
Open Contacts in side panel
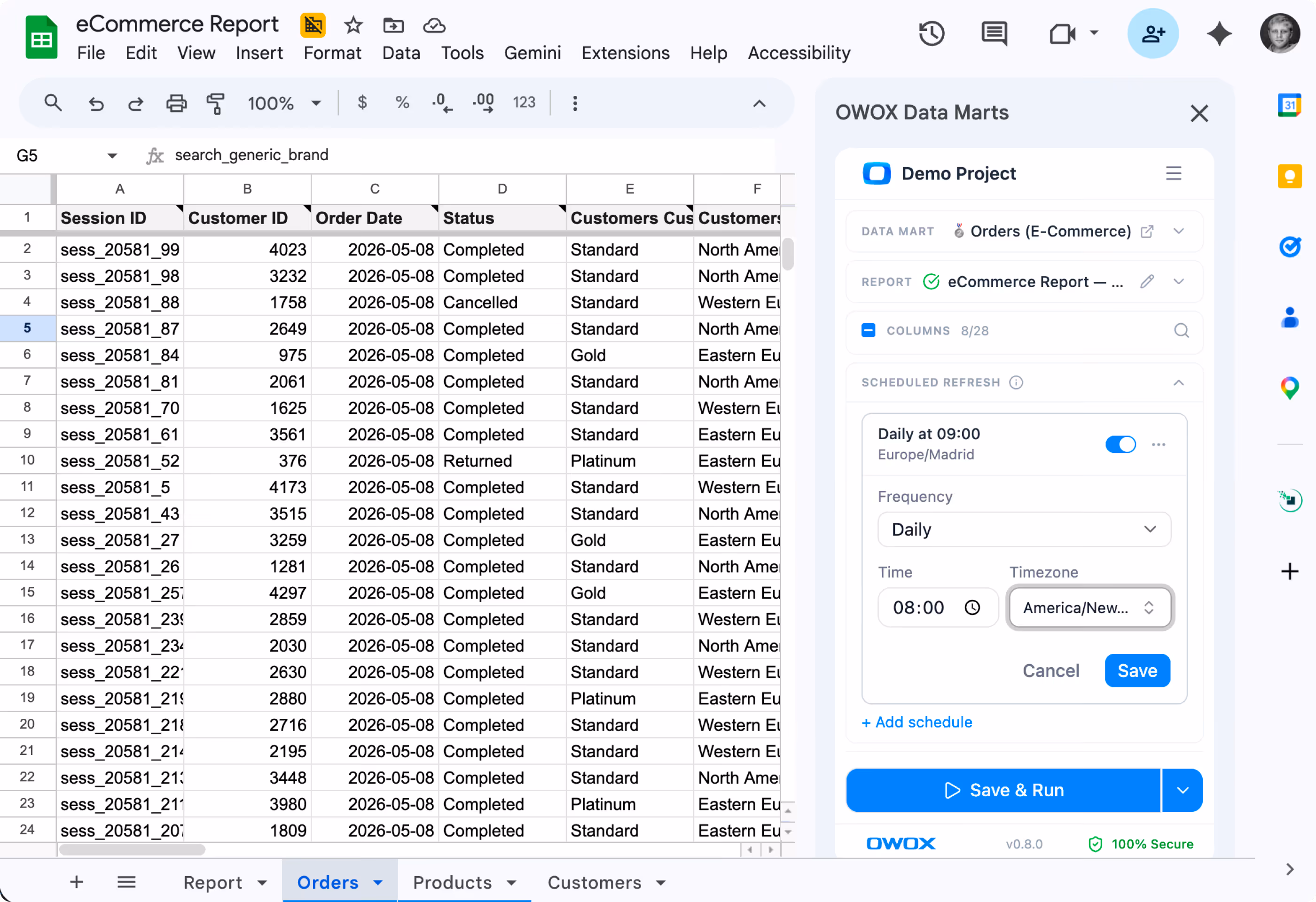click(x=1289, y=318)
